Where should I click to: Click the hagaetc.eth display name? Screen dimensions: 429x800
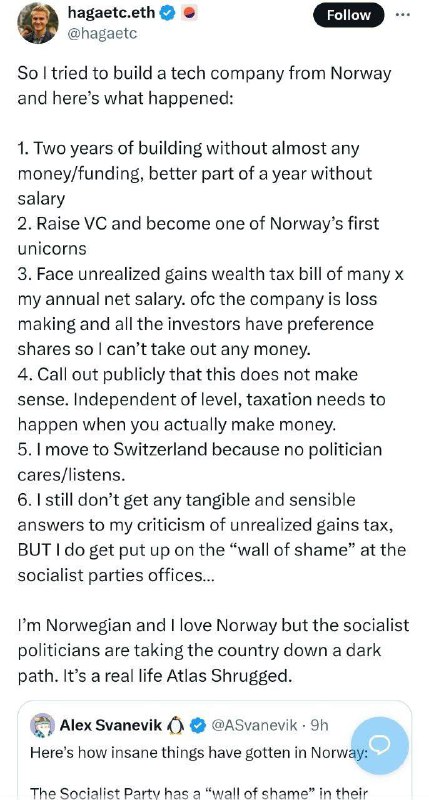pos(111,13)
